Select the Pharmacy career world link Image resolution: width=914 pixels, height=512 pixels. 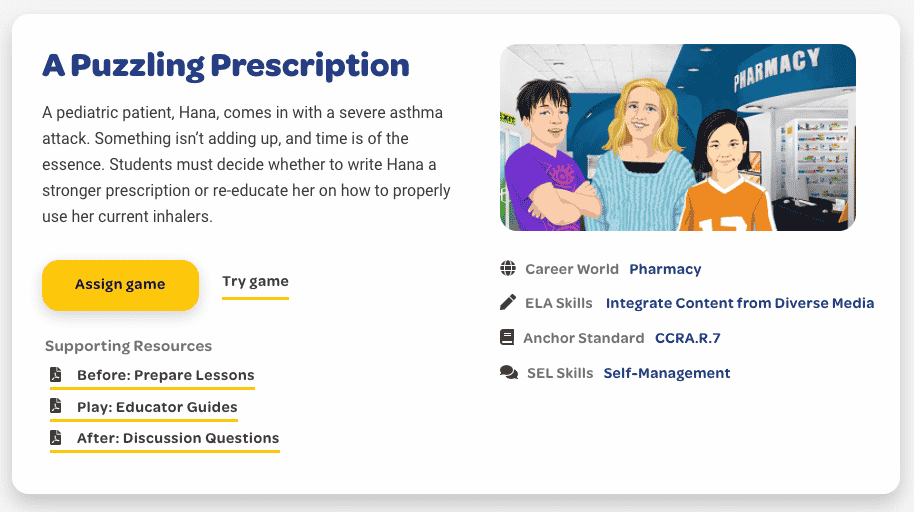pos(665,269)
